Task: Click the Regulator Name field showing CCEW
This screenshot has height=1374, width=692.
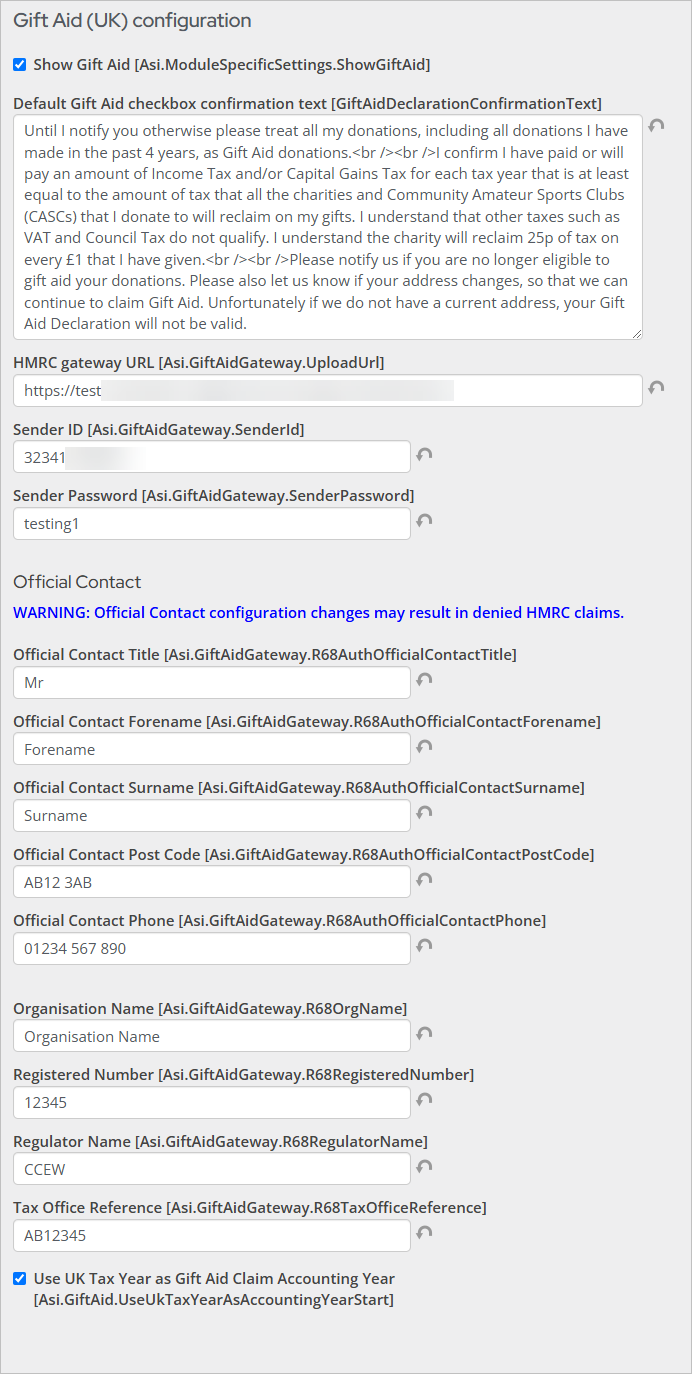Action: tap(212, 1169)
